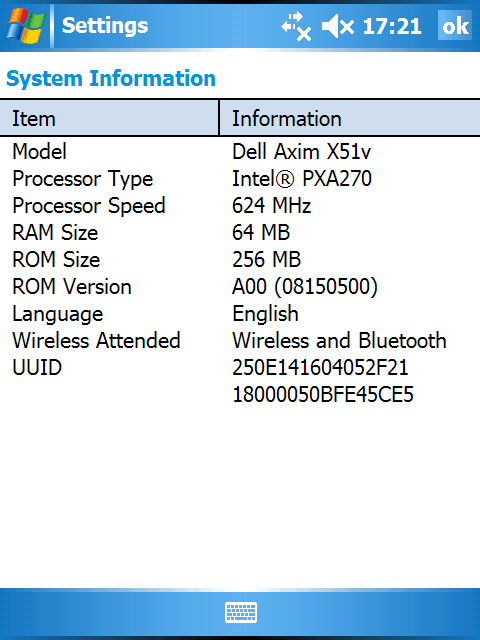Sort by the Item column header
480x640 pixels.
click(x=109, y=118)
